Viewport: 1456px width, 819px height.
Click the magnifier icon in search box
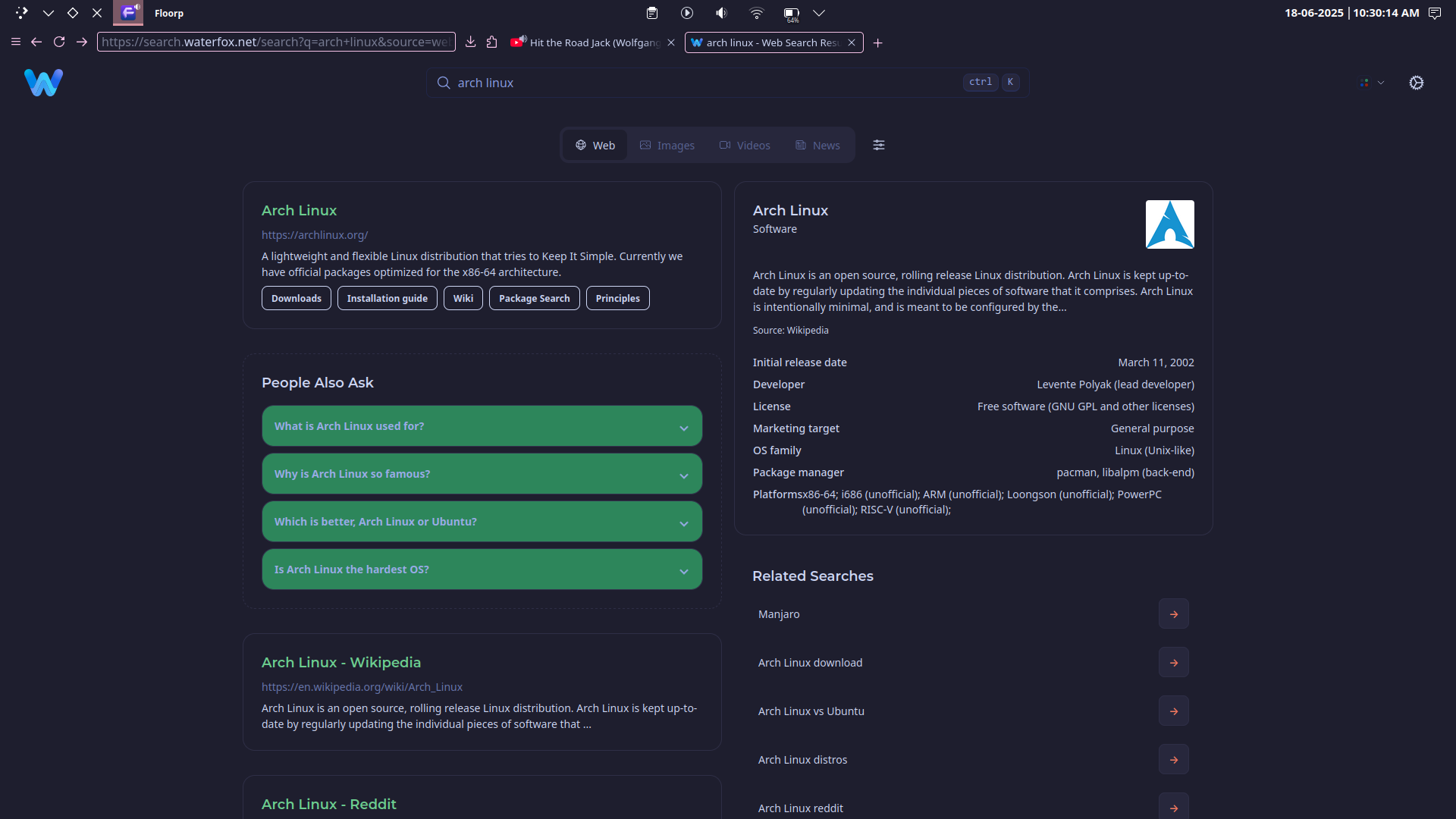pos(444,83)
